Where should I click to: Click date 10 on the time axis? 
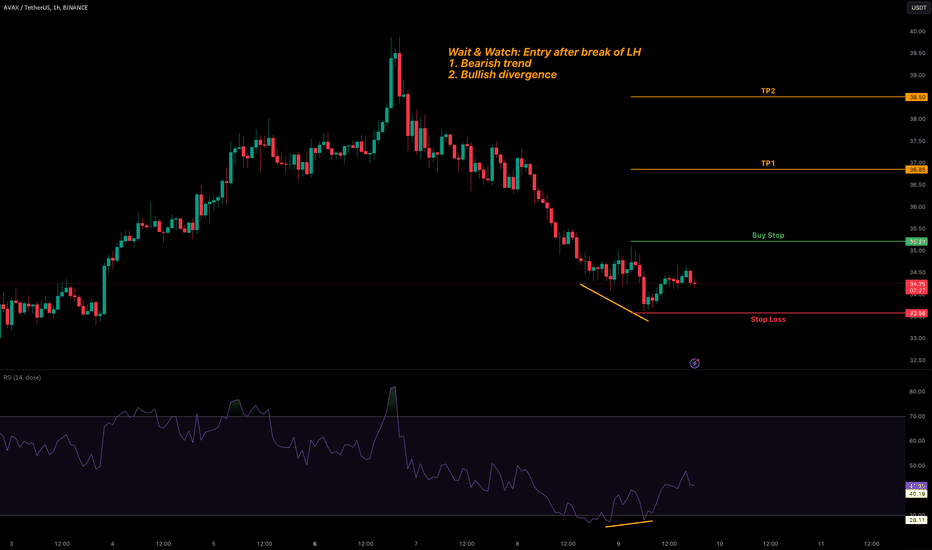click(720, 544)
